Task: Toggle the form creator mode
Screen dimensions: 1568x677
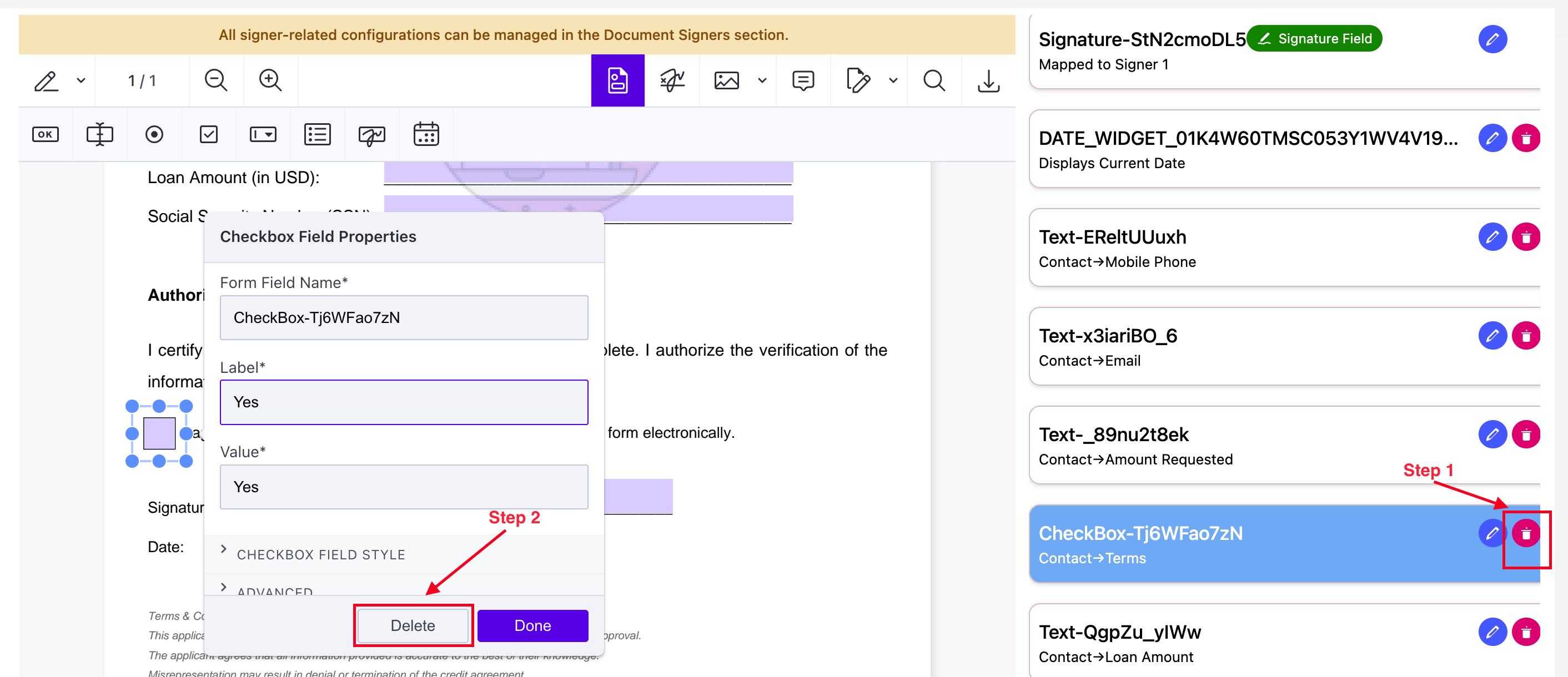Action: coord(618,81)
